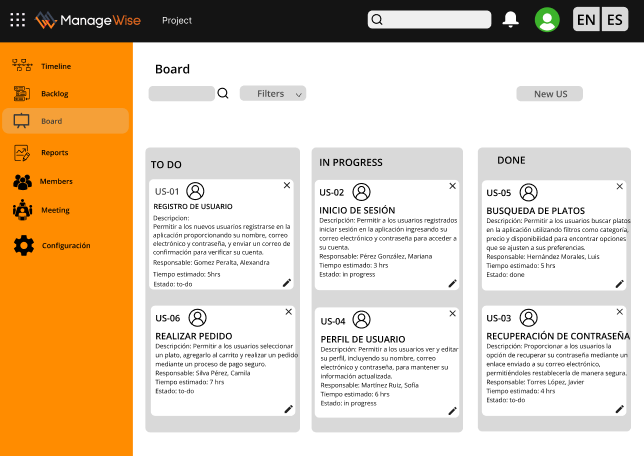Screen dimensions: 644x456
Task: Edit US-01 card with pencil icon
Action: click(287, 283)
